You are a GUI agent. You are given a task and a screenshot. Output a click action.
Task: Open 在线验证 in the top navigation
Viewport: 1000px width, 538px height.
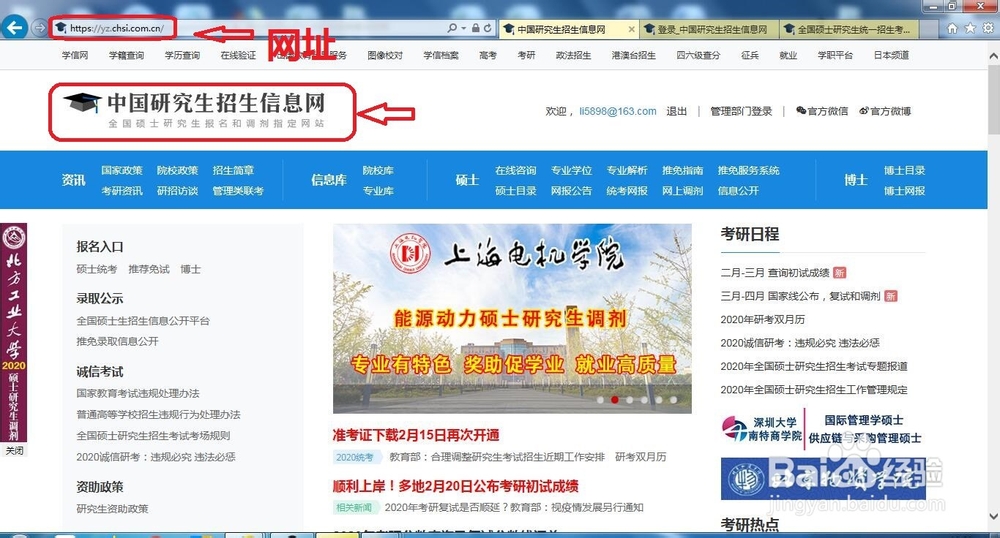tap(238, 55)
